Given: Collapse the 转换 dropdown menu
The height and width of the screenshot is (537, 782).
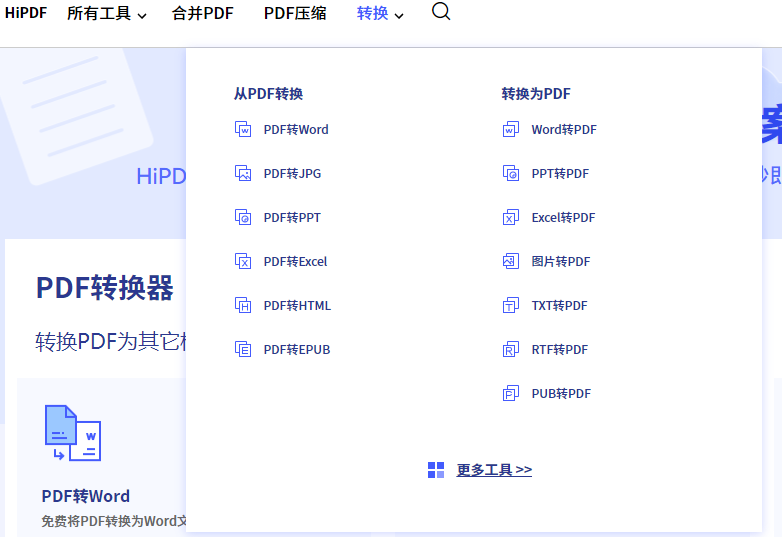Looking at the screenshot, I should point(380,13).
